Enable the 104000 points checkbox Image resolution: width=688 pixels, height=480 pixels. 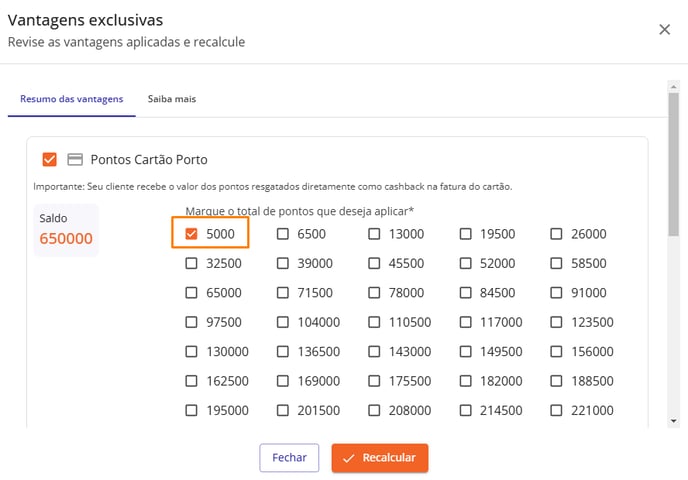point(283,322)
